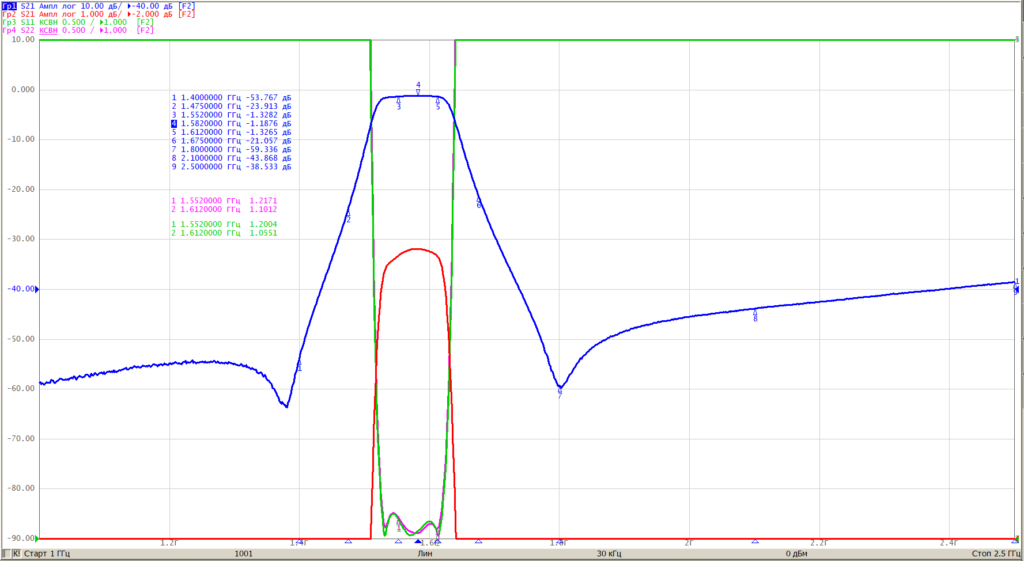
Task: Click marker 7 at the S21 notch near 1.8 GHz
Action: click(x=560, y=393)
